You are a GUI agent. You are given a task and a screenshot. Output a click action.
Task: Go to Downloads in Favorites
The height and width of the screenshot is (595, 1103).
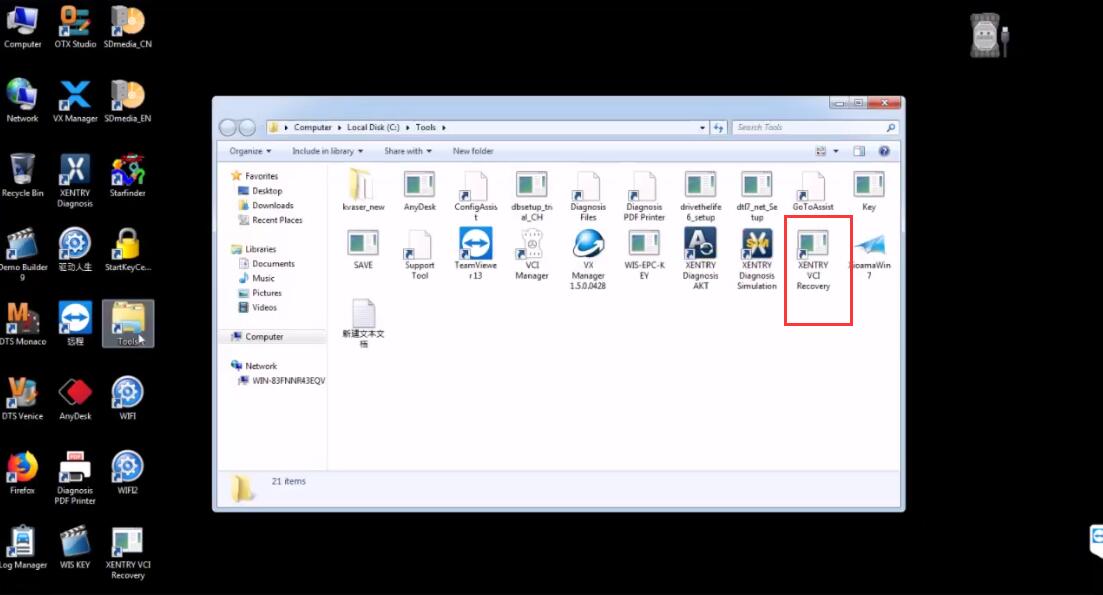point(266,205)
